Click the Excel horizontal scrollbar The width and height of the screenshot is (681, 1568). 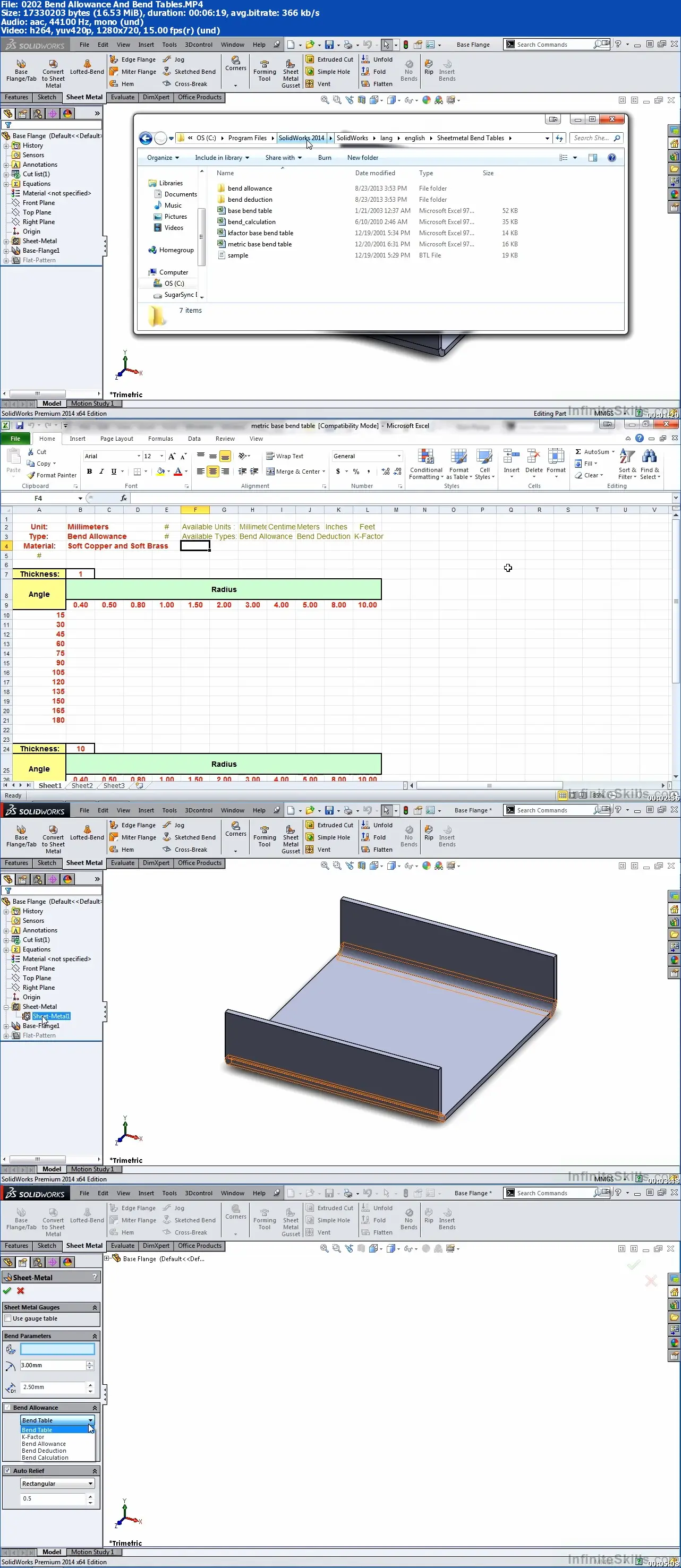489,785
